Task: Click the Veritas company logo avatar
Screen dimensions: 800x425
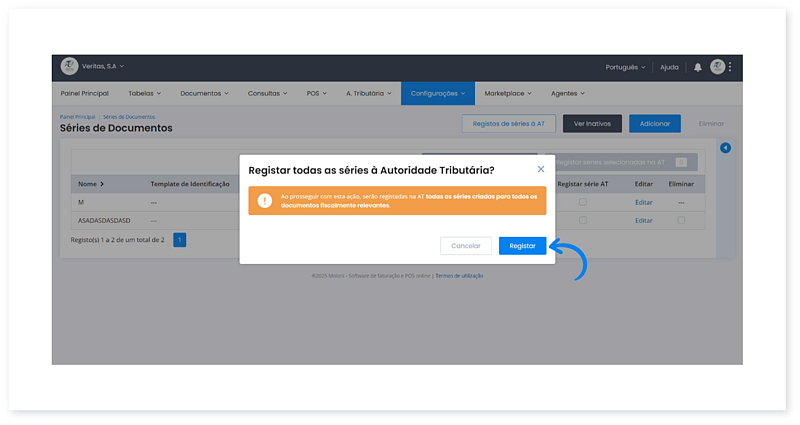Action: 69,66
